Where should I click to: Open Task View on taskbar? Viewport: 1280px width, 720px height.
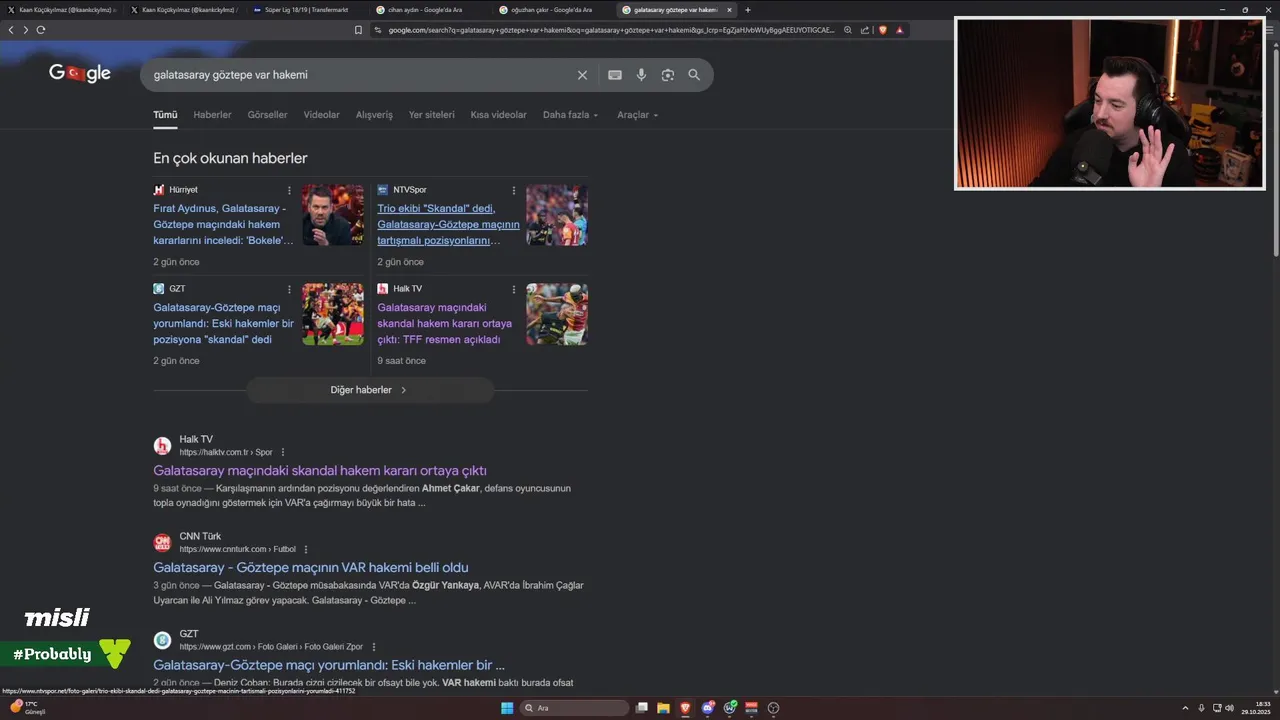(x=642, y=708)
